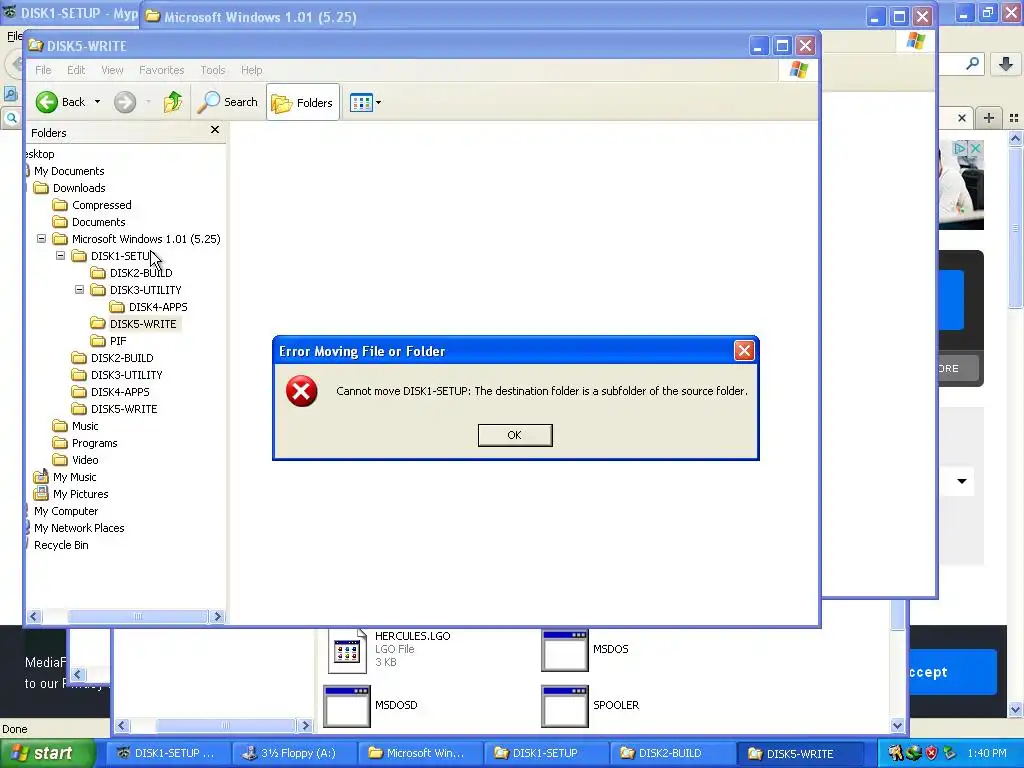Click the folder pane left scroll arrow
This screenshot has width=1024, height=768.
coord(34,616)
